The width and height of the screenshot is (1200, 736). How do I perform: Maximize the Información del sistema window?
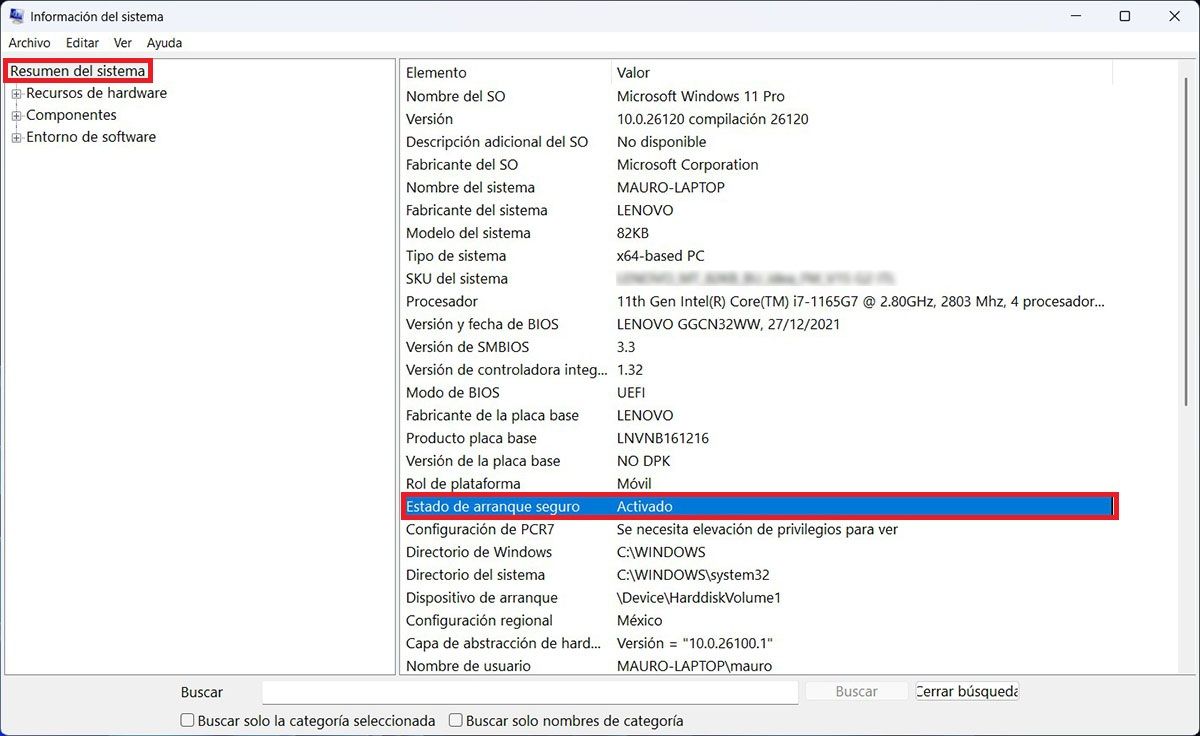[1125, 16]
